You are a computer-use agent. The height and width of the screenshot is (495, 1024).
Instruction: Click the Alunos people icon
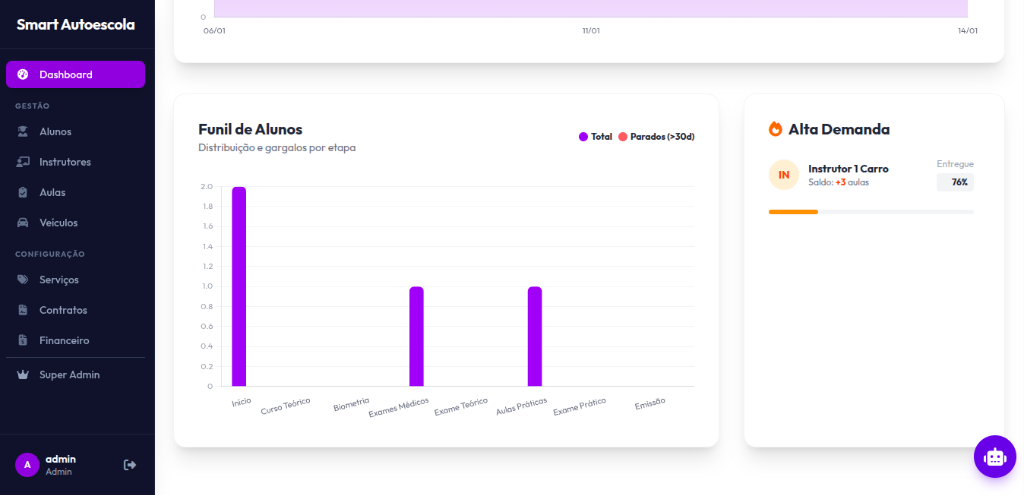click(23, 132)
